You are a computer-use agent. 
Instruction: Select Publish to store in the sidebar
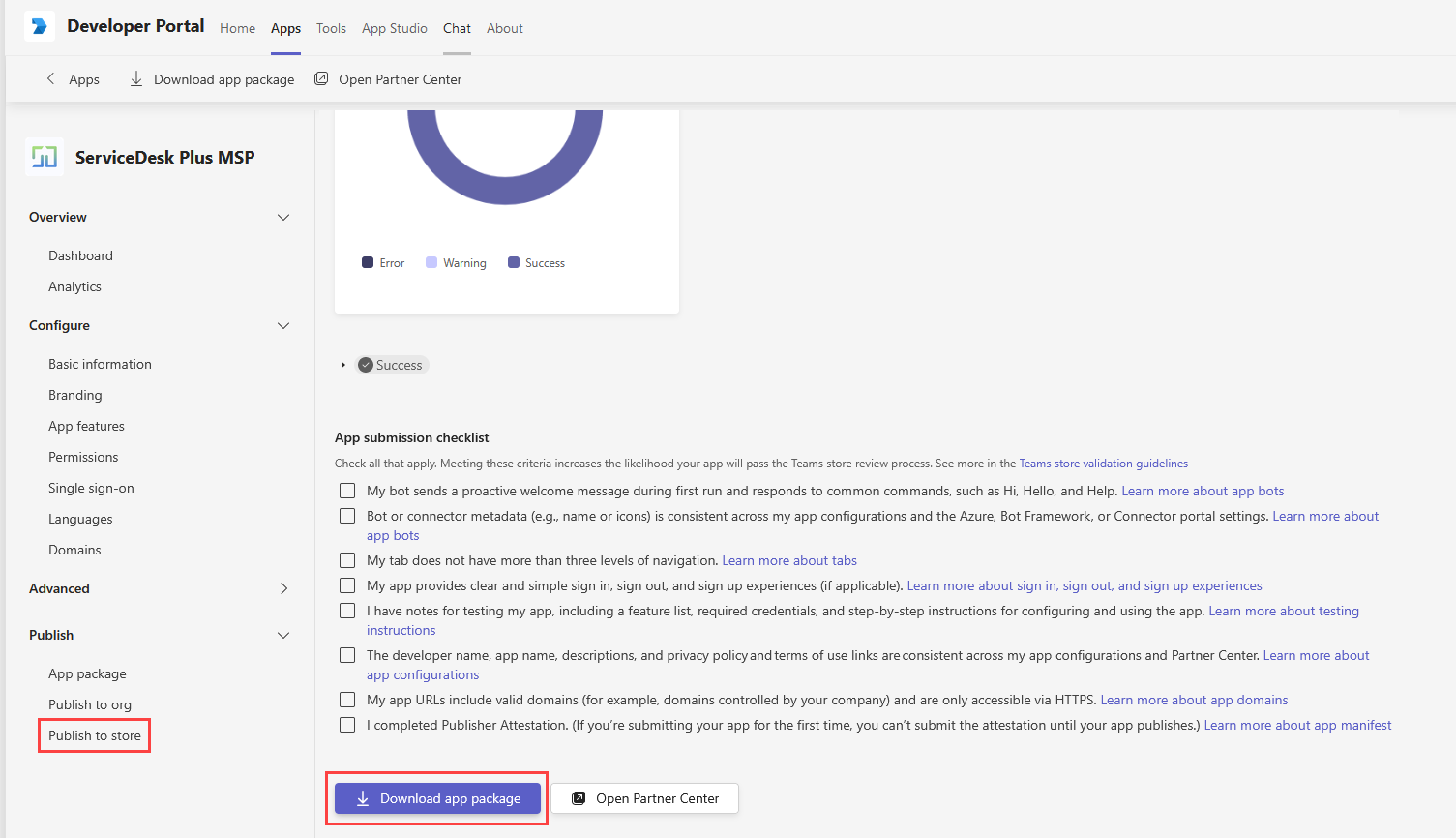[94, 735]
